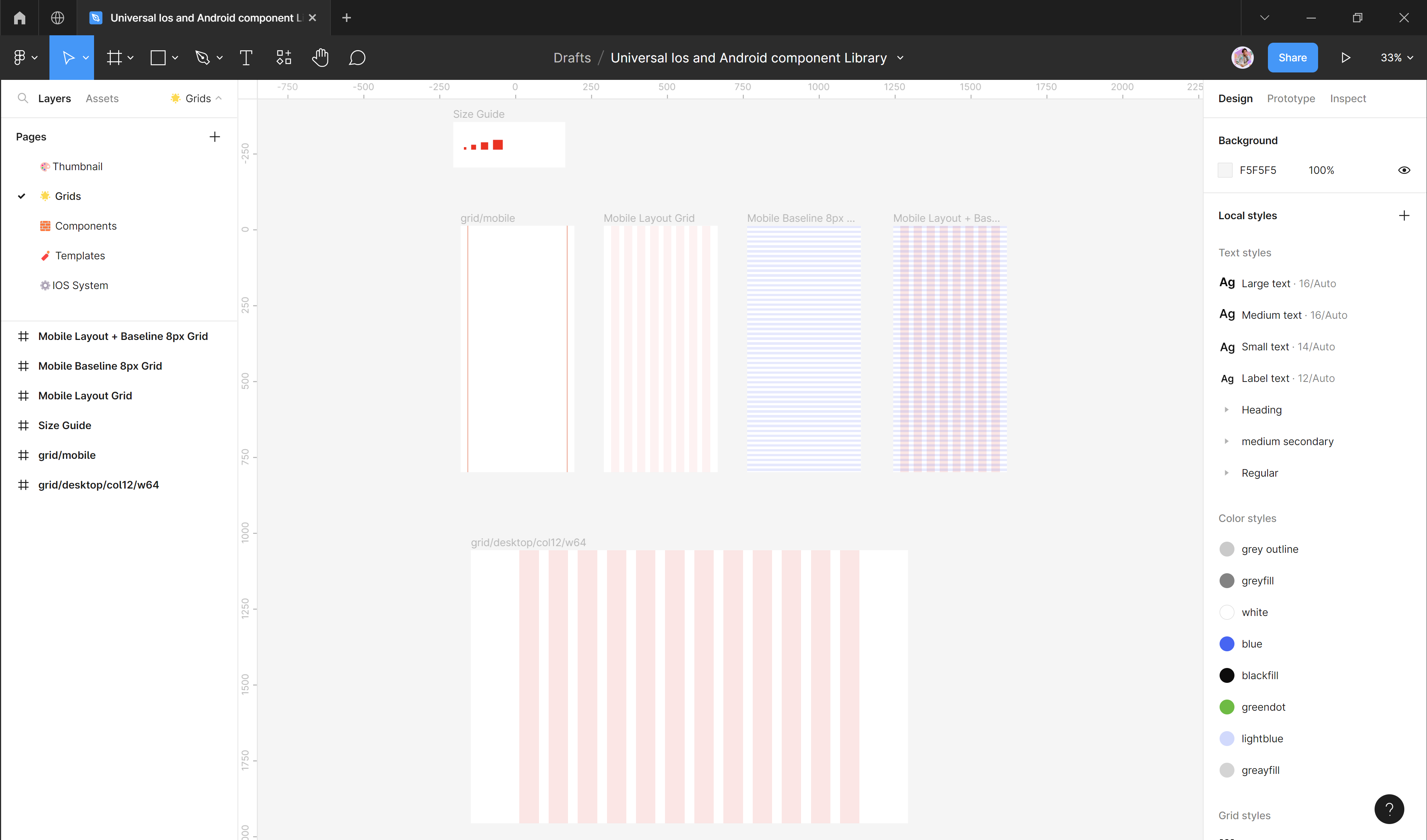Image resolution: width=1427 pixels, height=840 pixels.
Task: Open the file name options chevron
Action: pos(900,58)
